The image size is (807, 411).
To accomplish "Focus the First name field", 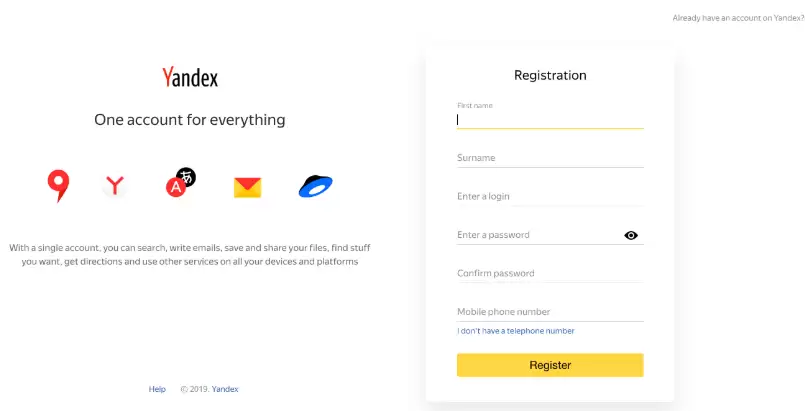I will coord(549,119).
